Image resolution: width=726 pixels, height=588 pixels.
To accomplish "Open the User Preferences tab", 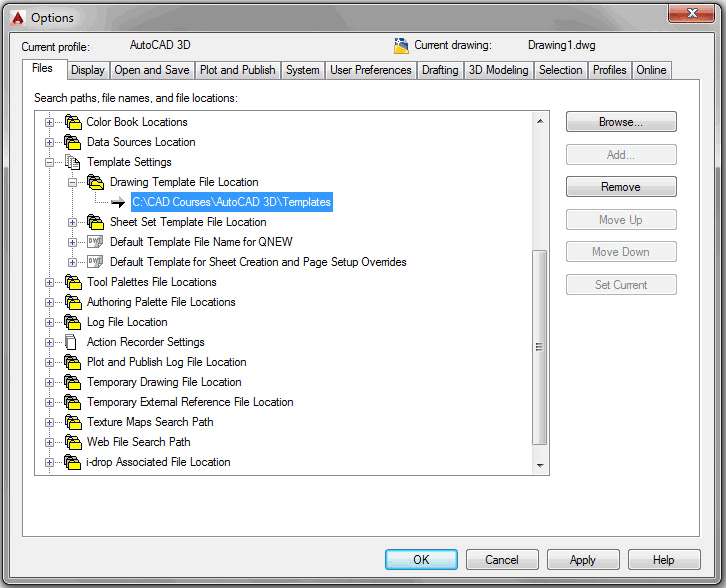I will 370,70.
